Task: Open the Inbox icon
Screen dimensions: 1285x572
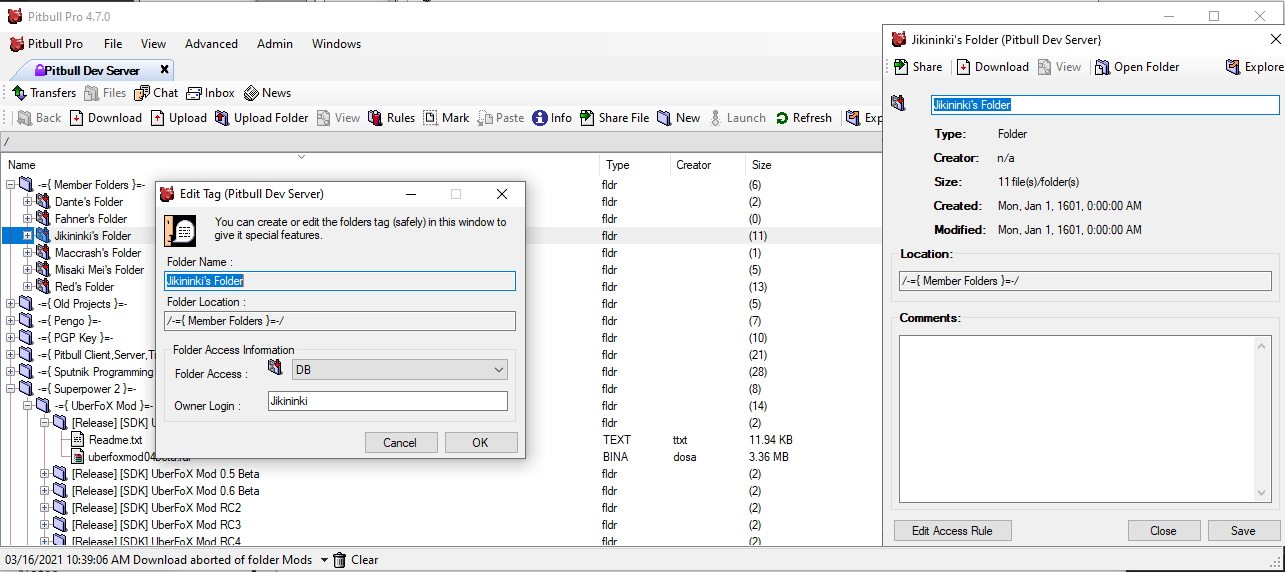Action: [x=194, y=93]
